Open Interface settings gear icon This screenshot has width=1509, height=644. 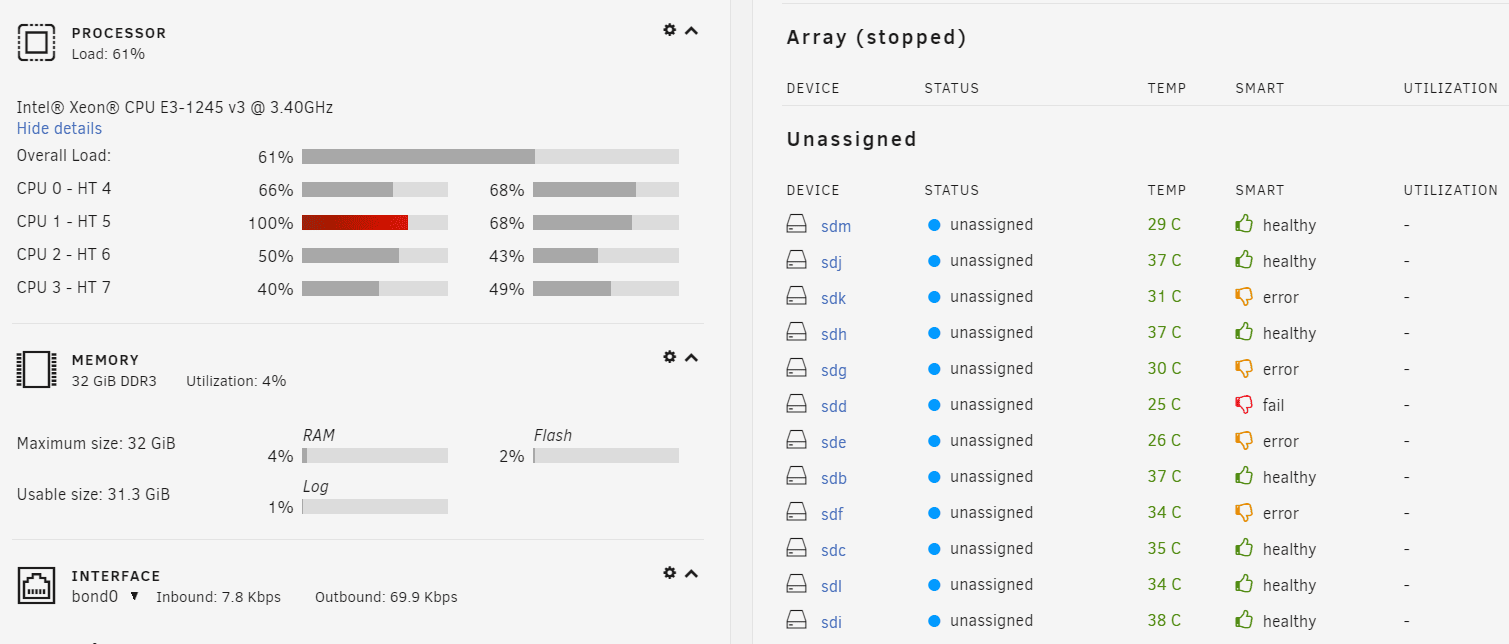(x=669, y=573)
